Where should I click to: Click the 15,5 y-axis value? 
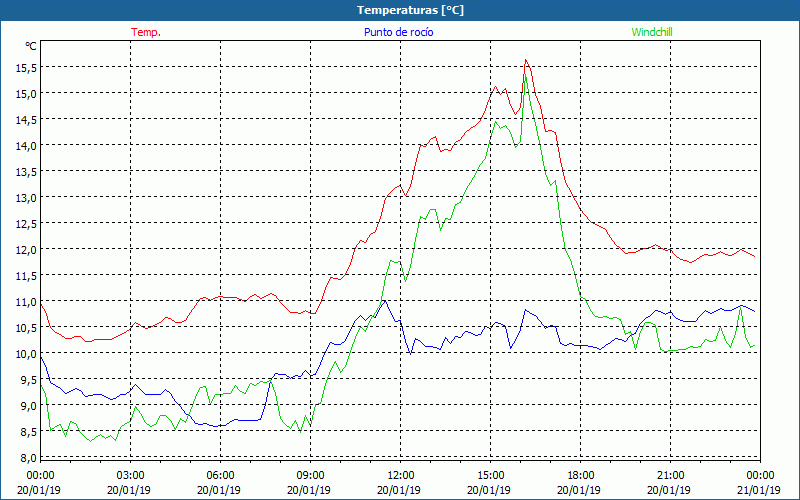[26, 67]
